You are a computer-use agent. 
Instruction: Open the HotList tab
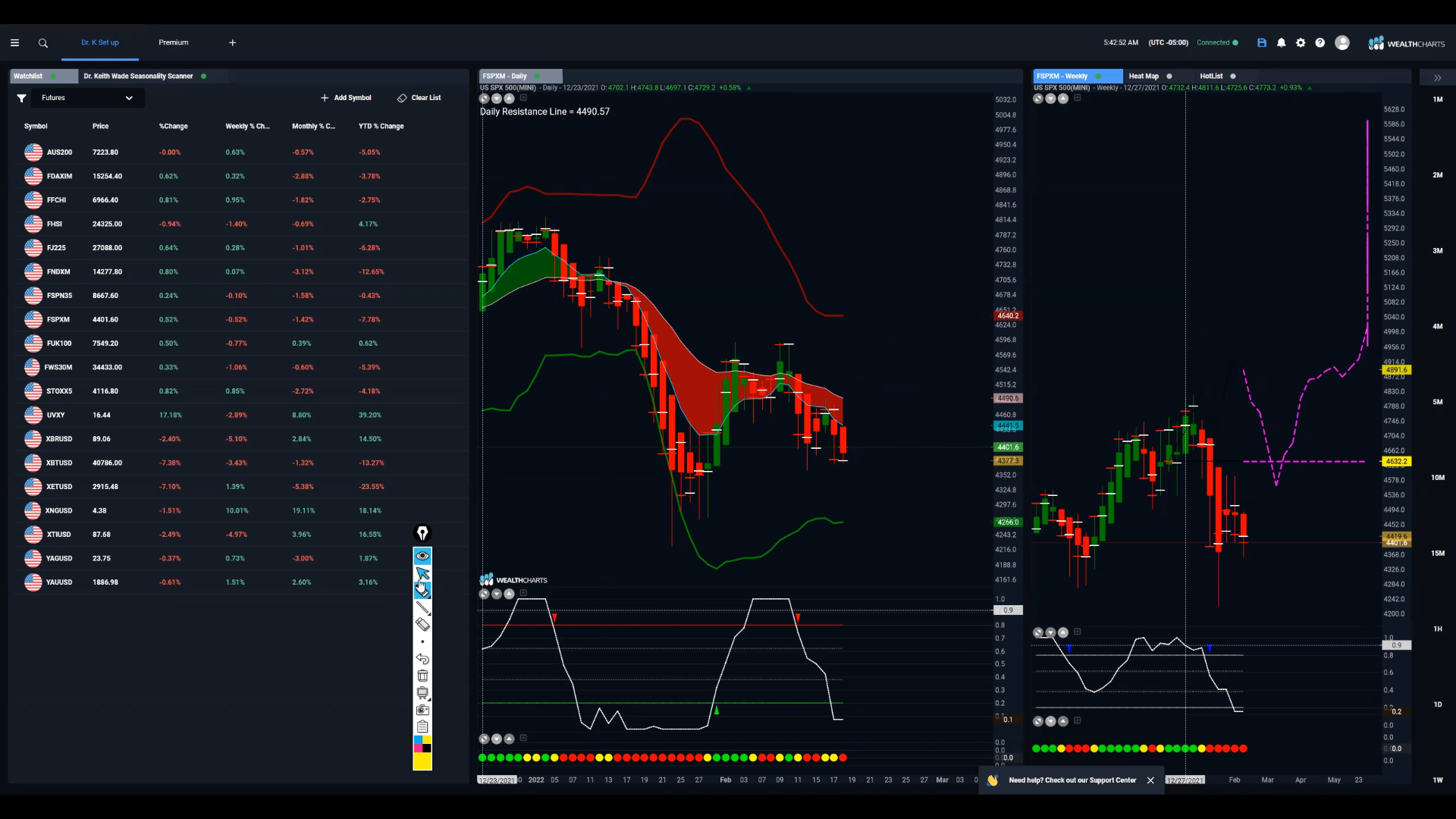(1211, 77)
